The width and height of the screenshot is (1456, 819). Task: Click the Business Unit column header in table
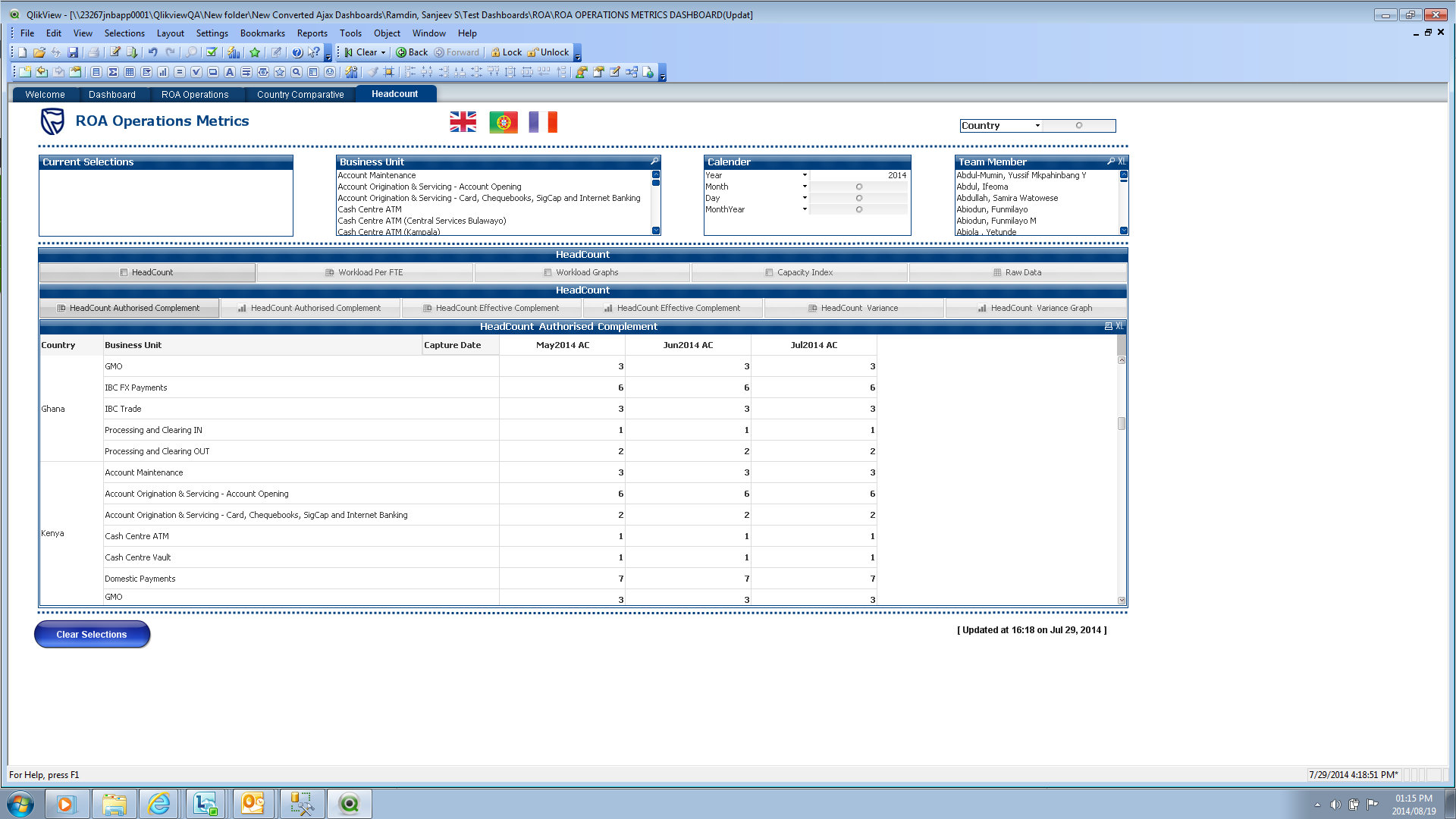pyautogui.click(x=262, y=345)
